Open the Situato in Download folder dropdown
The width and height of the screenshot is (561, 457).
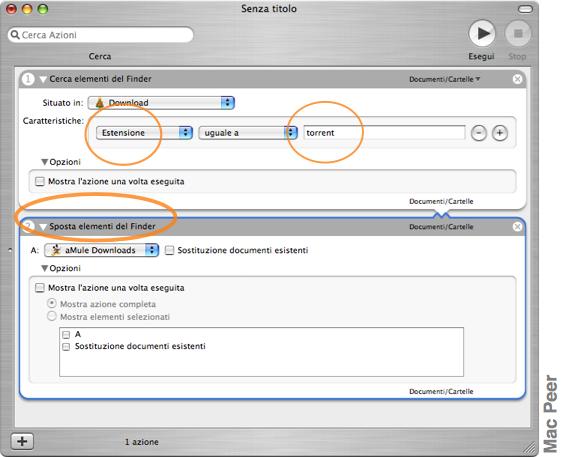[161, 103]
